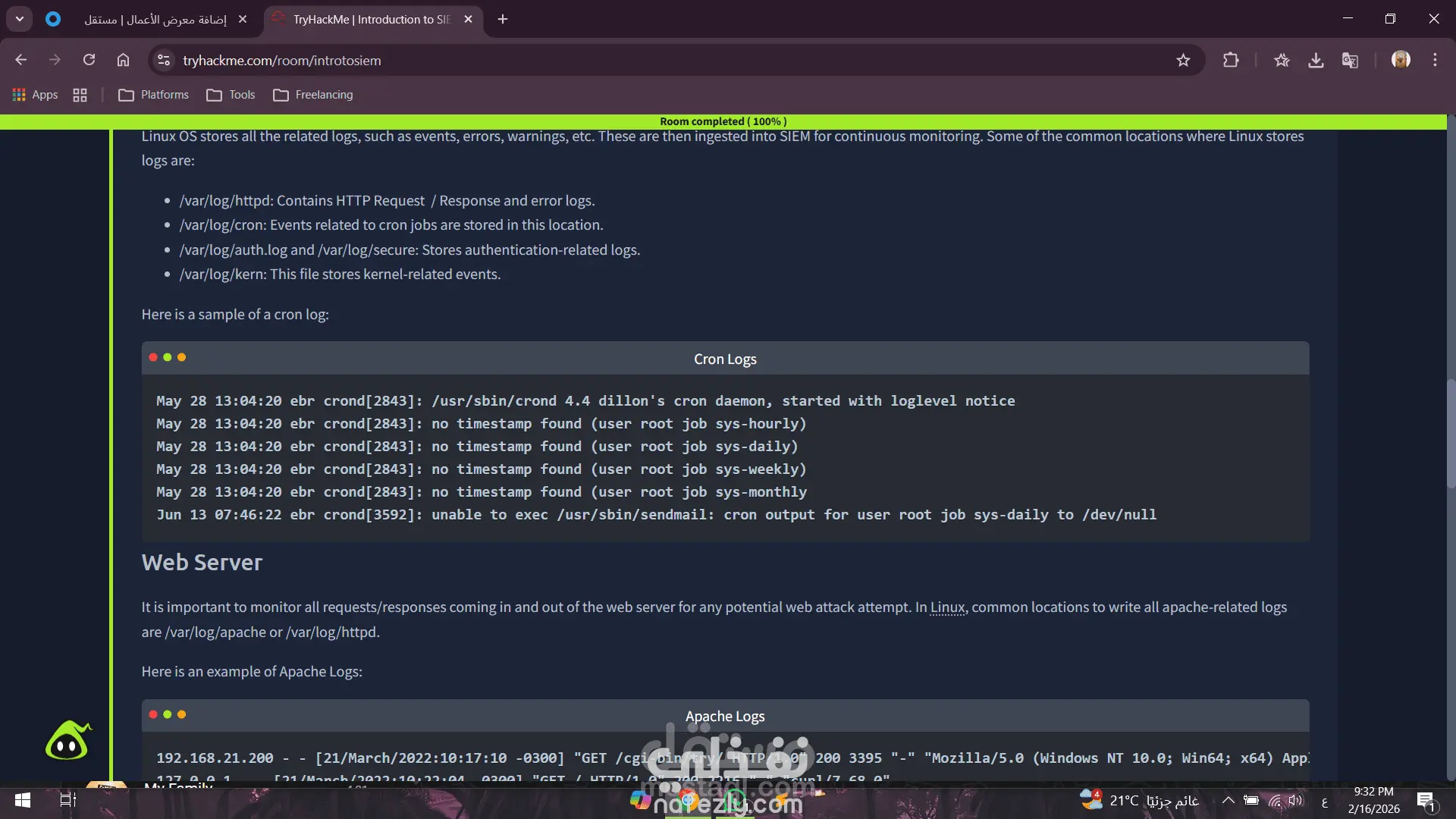
Task: Open the extensions puzzle icon
Action: point(1231,60)
